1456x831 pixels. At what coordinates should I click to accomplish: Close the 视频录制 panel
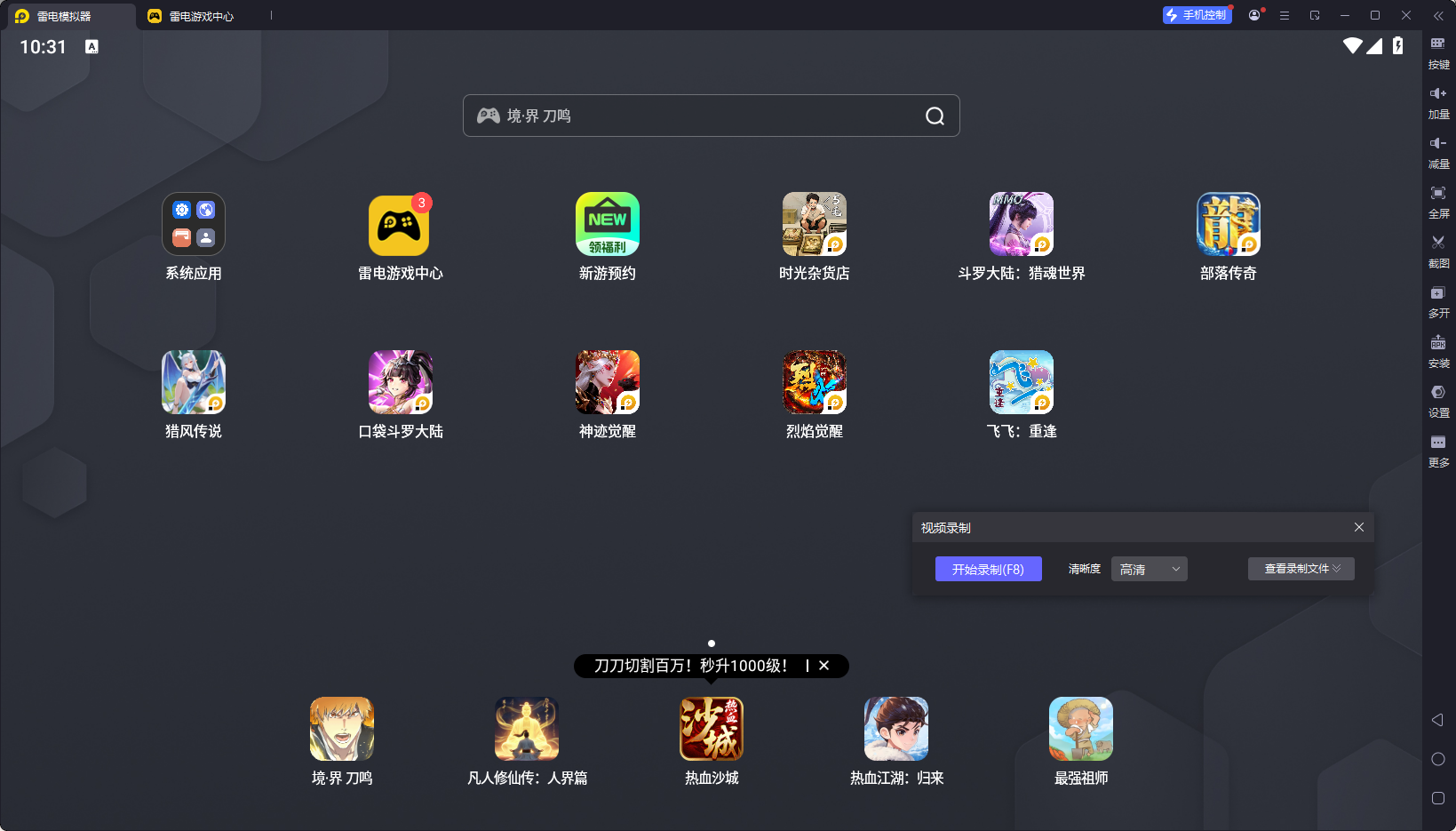(1359, 527)
